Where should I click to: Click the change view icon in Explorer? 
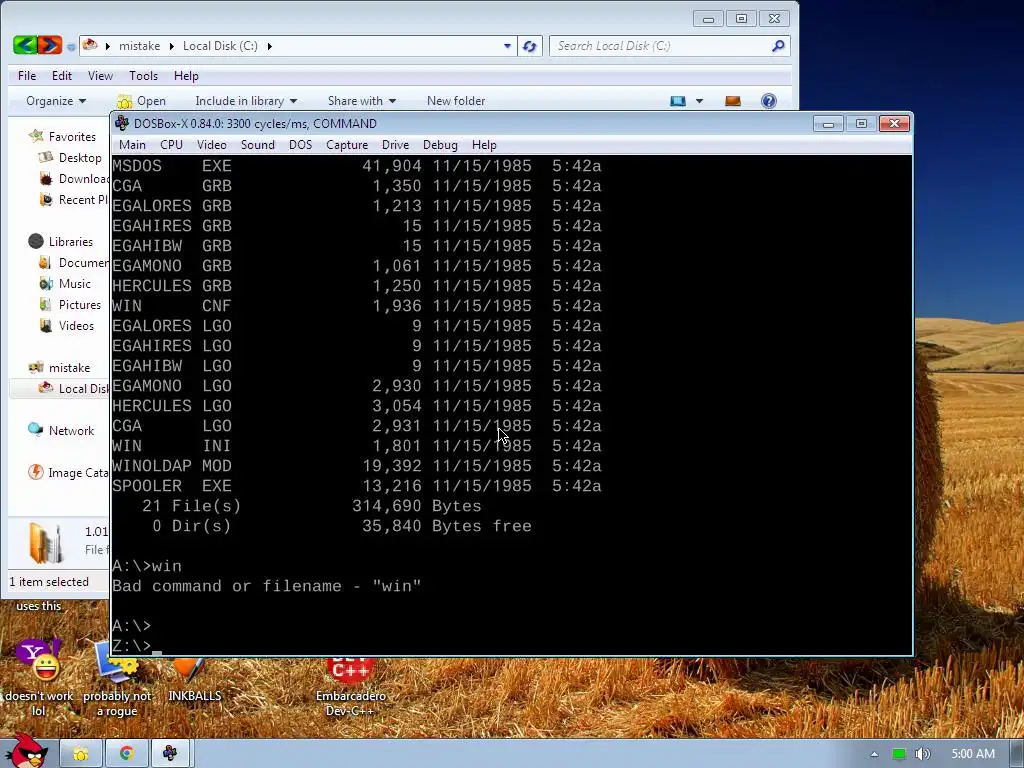(678, 101)
